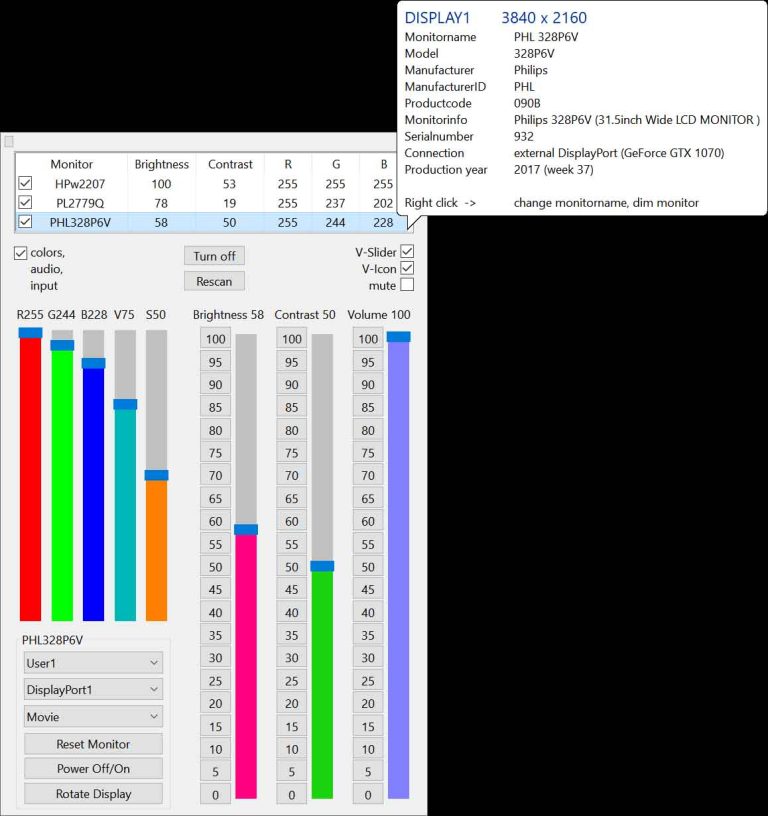This screenshot has width=768, height=816.
Task: Click the Reset Monitor button
Action: point(93,744)
